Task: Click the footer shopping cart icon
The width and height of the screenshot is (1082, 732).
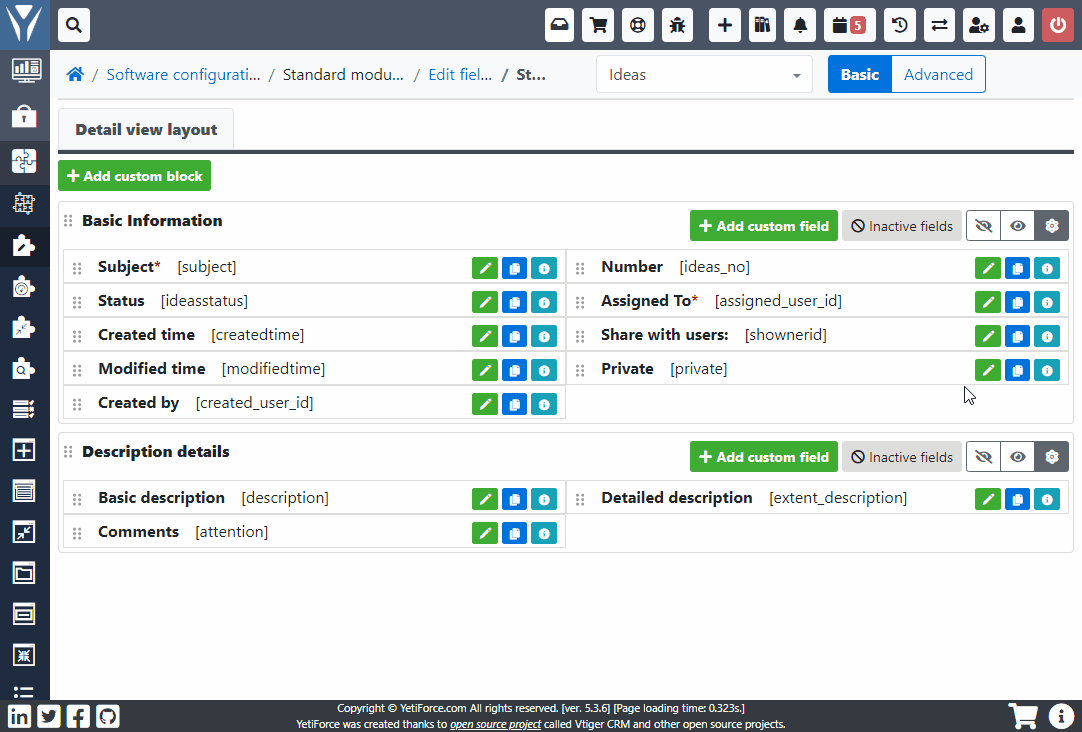Action: 1023,716
